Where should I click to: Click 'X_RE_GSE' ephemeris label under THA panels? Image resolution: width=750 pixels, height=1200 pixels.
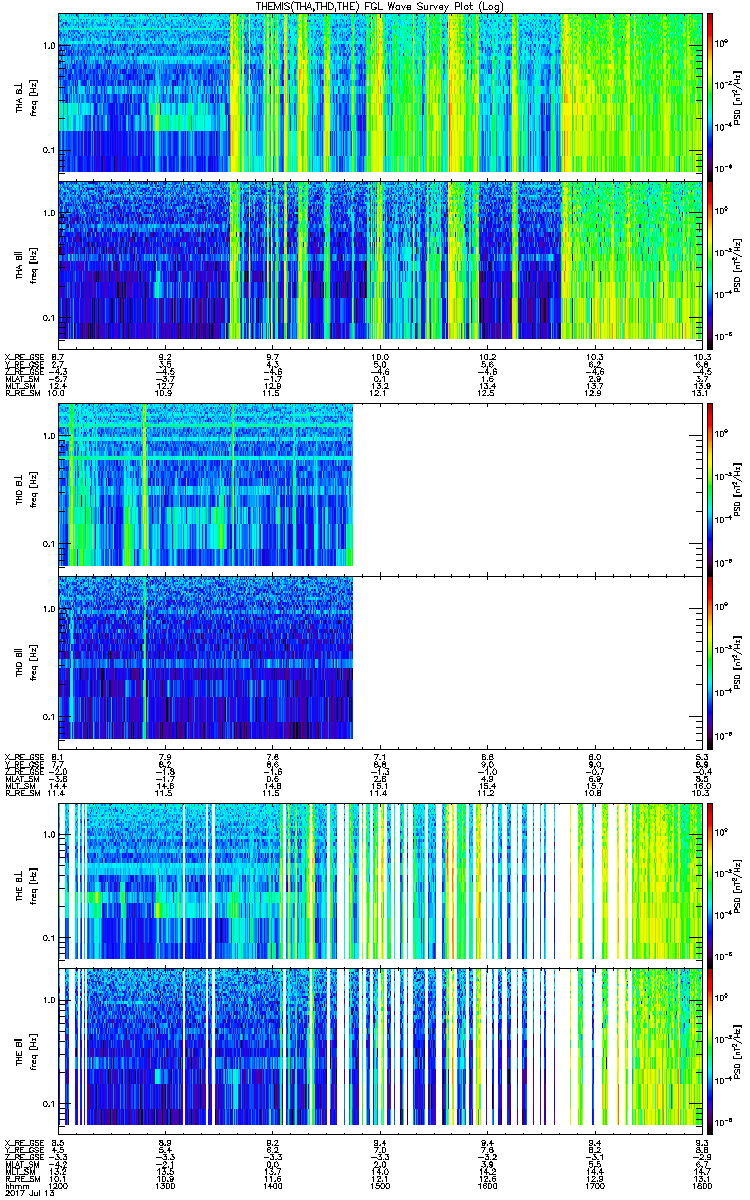[x=22, y=357]
